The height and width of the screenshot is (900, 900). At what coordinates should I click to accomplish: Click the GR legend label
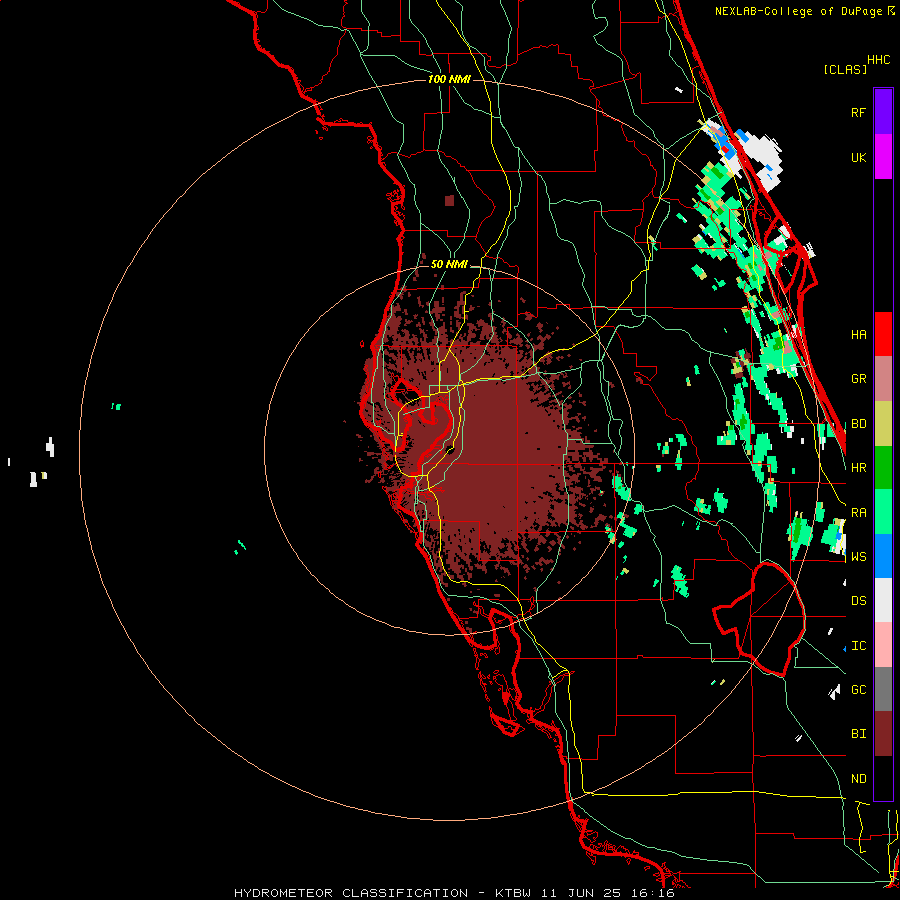point(858,379)
